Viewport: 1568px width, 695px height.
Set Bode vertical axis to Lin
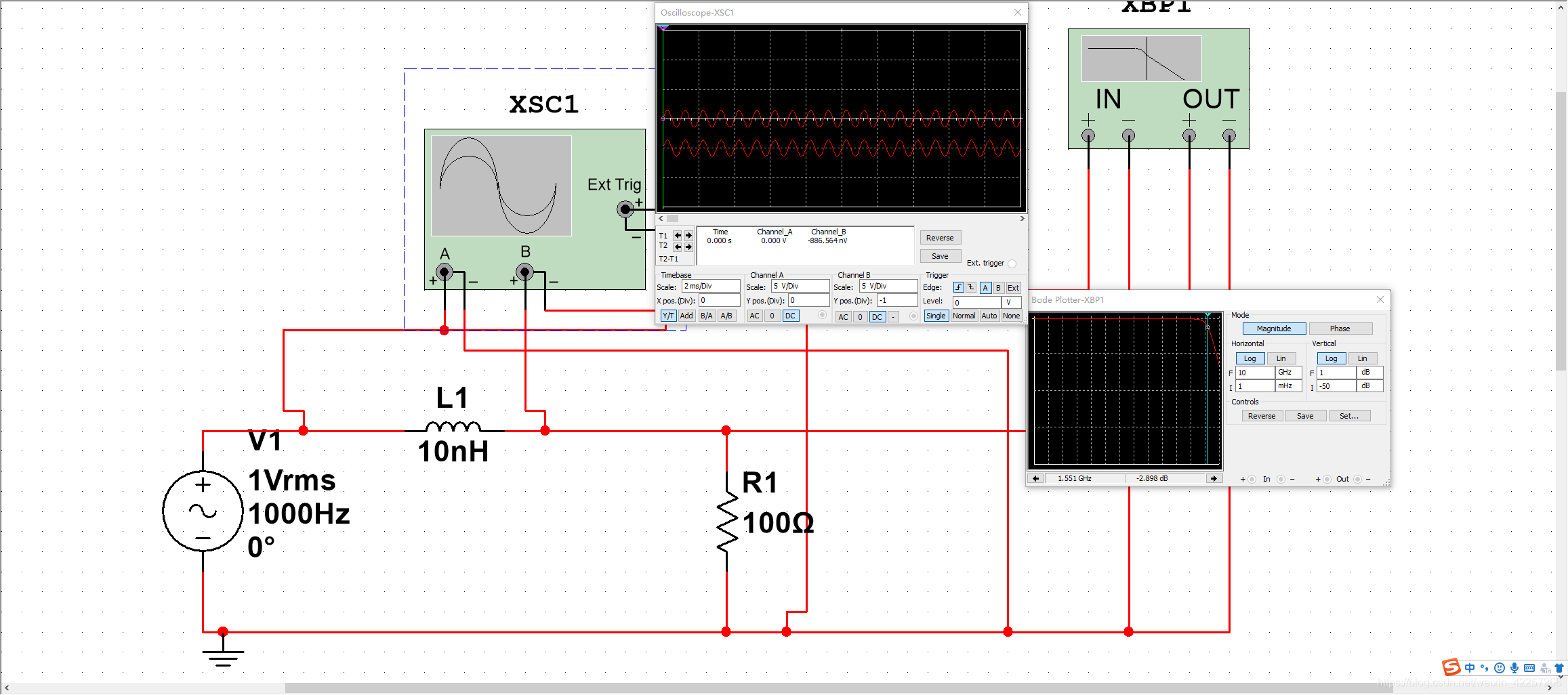[x=1362, y=358]
